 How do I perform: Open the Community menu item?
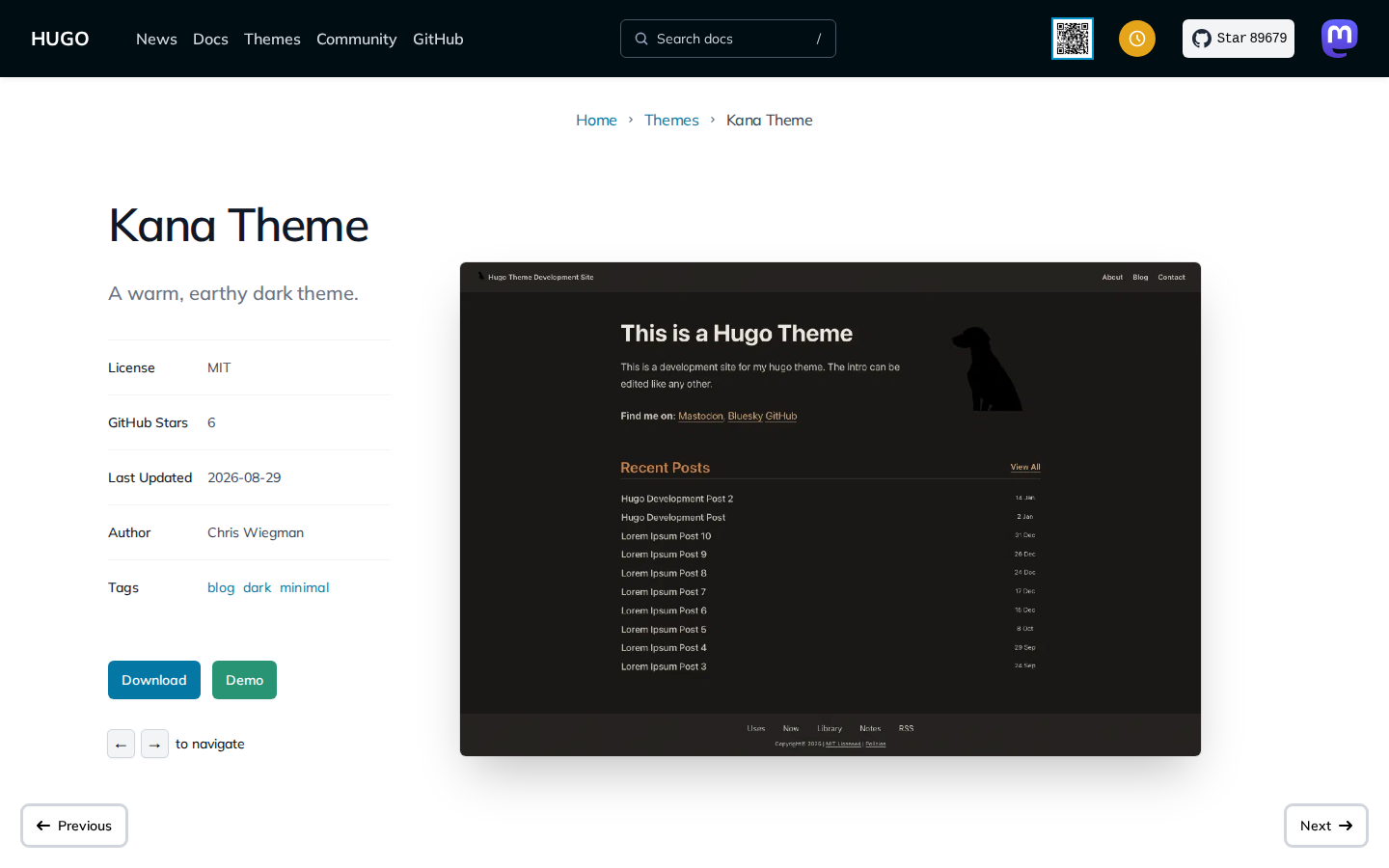[356, 39]
